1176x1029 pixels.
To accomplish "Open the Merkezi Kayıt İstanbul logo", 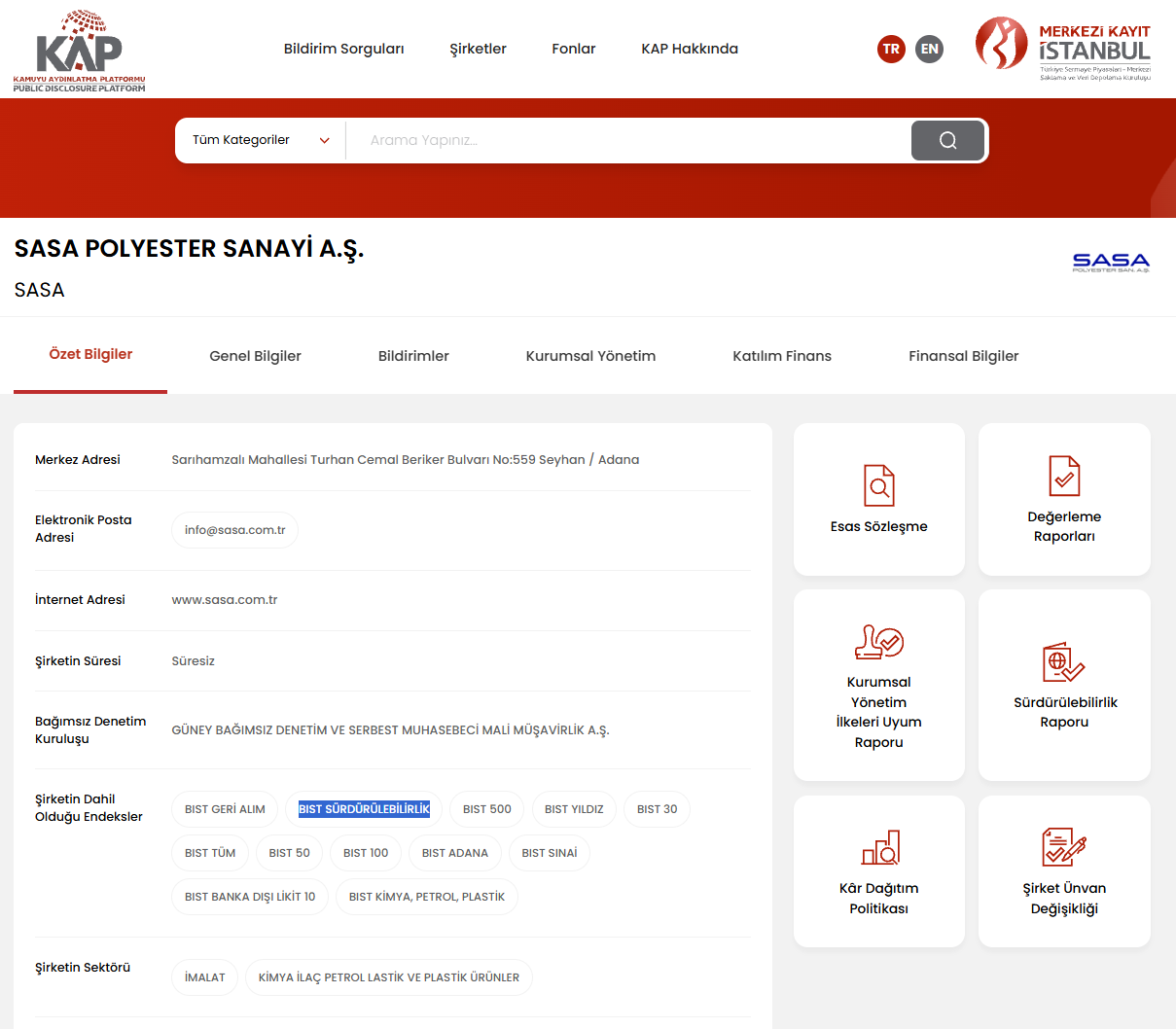I will [1063, 49].
